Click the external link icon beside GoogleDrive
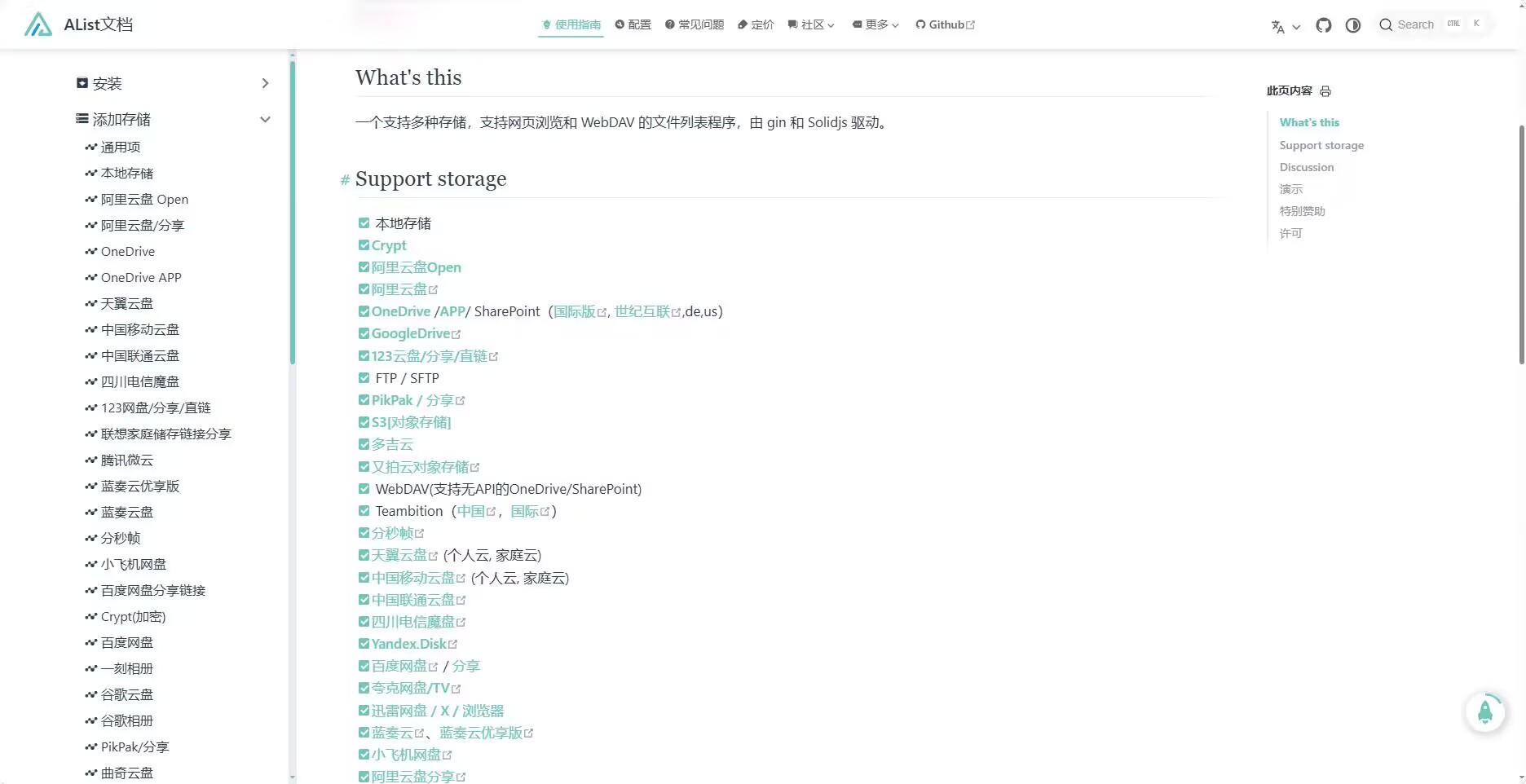The height and width of the screenshot is (784, 1526). pos(456,334)
